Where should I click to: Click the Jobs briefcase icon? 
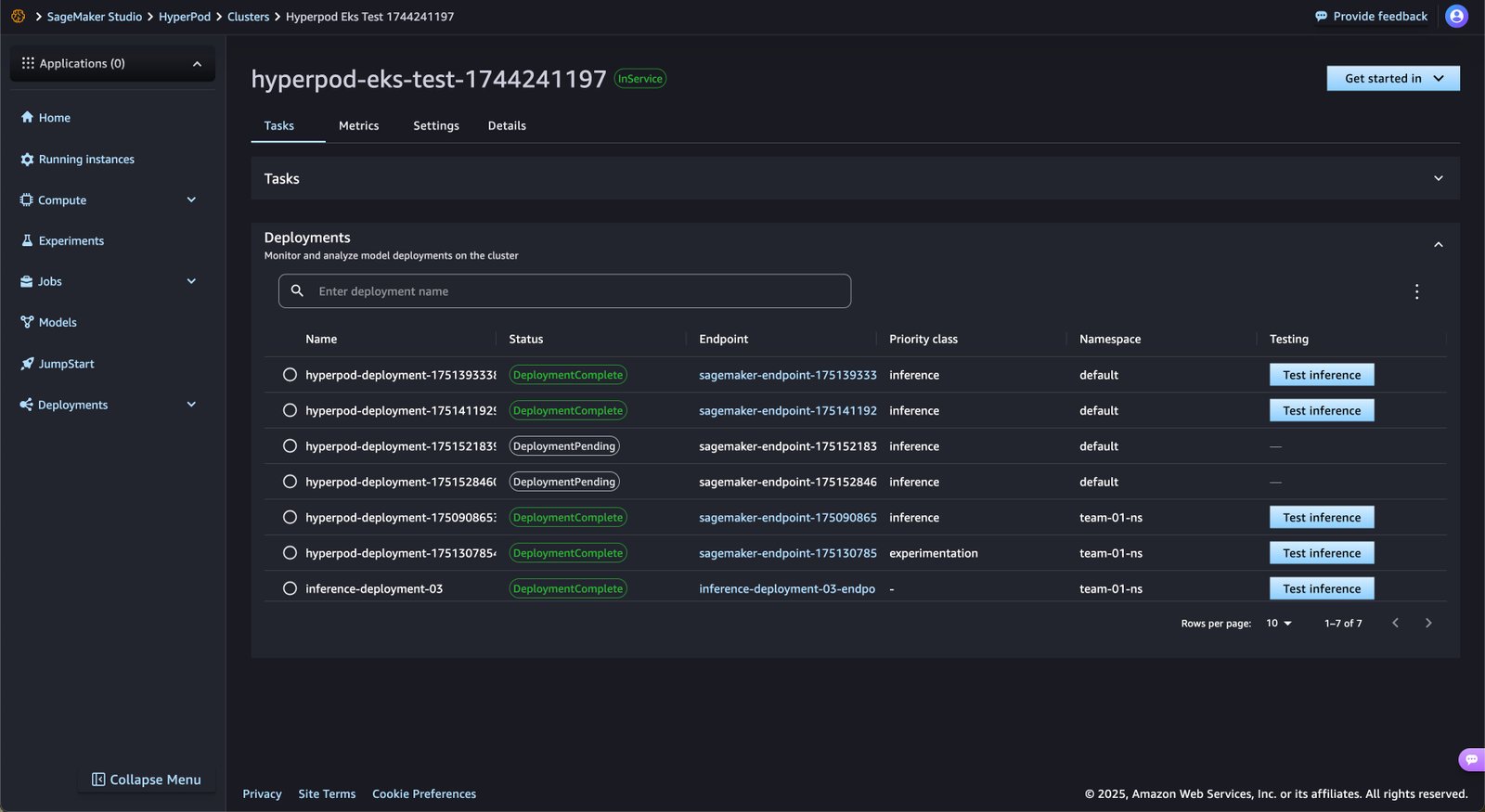click(x=26, y=281)
